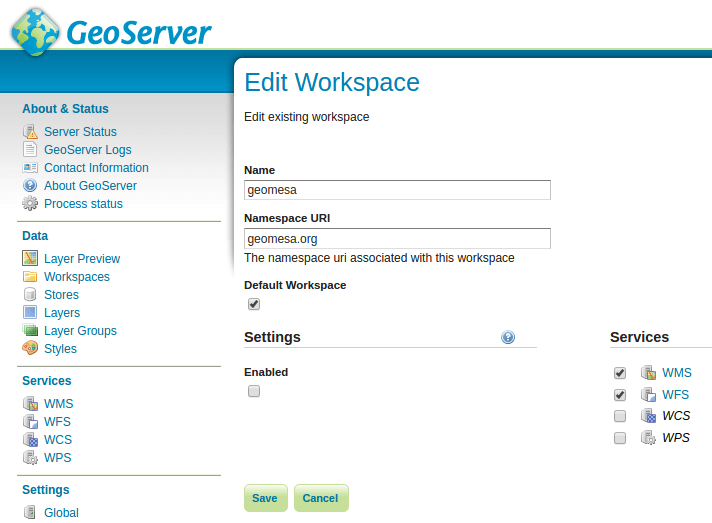Open the WFS link under Services panel

coord(676,395)
